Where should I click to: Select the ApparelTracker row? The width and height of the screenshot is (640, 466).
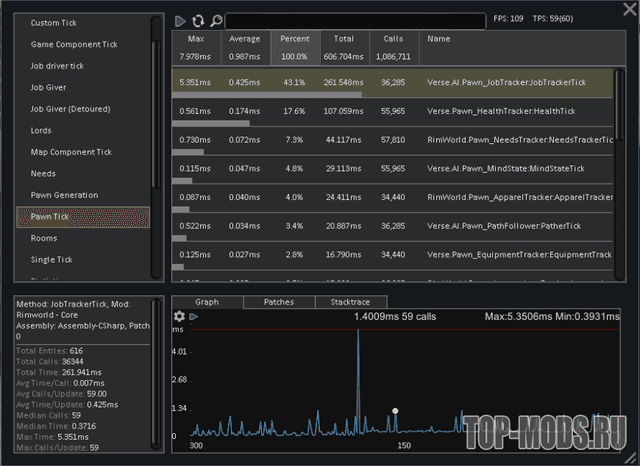[x=393, y=198]
